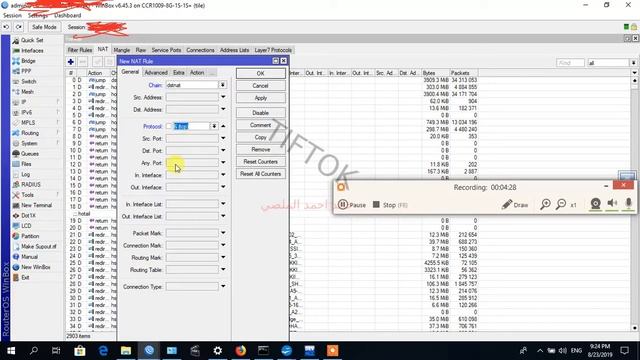Screen dimensions: 640x360
Task: Open the Chain dropdown
Action: tap(223, 85)
